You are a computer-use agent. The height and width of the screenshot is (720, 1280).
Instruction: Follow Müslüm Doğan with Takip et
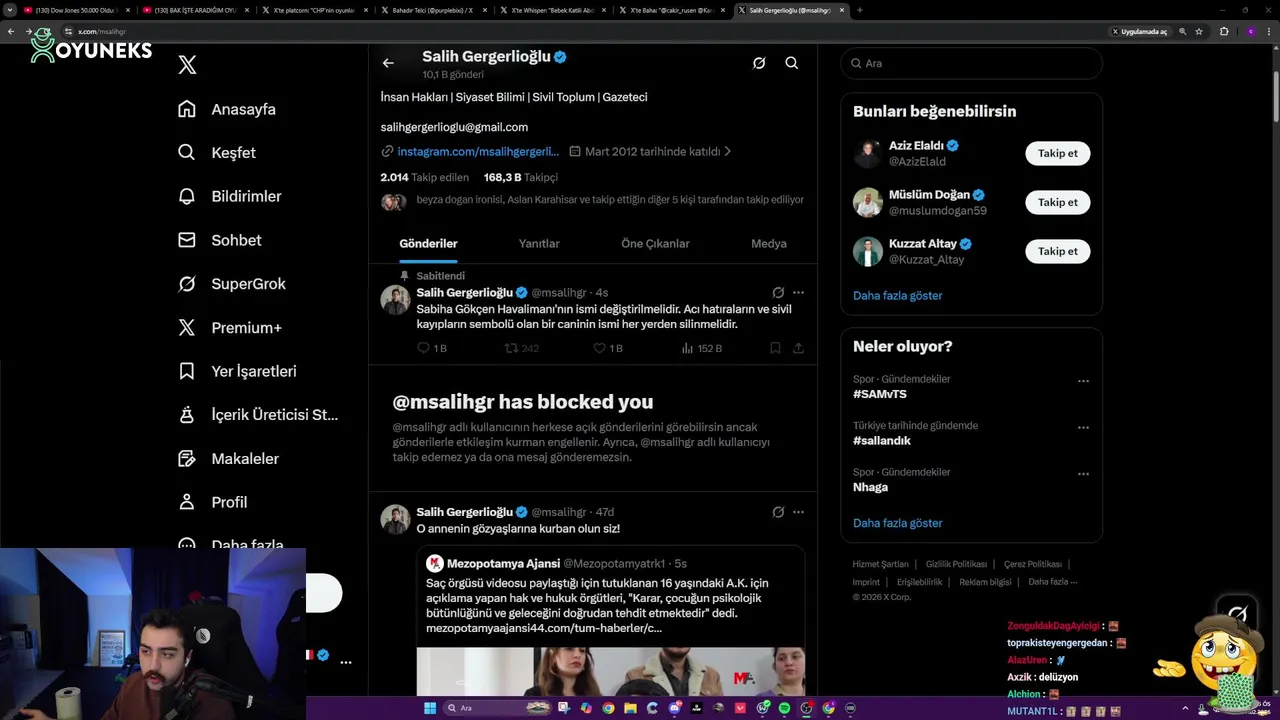click(1057, 202)
